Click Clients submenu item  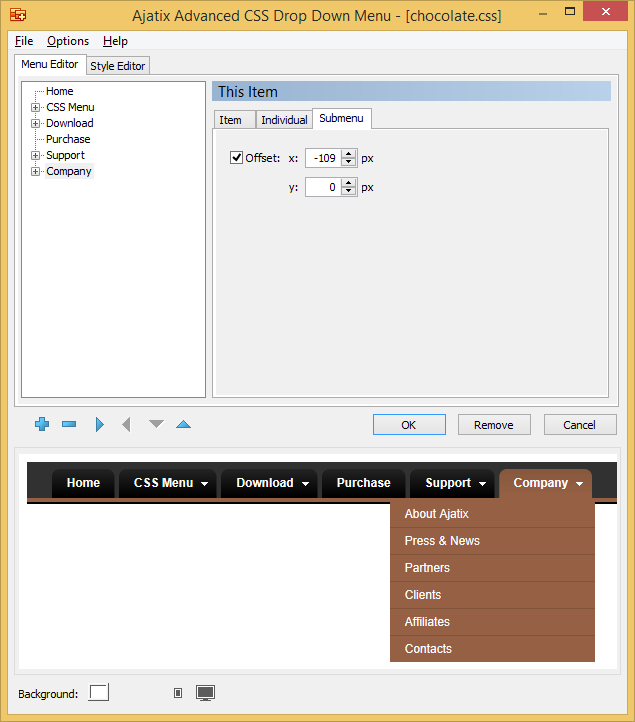click(x=492, y=595)
